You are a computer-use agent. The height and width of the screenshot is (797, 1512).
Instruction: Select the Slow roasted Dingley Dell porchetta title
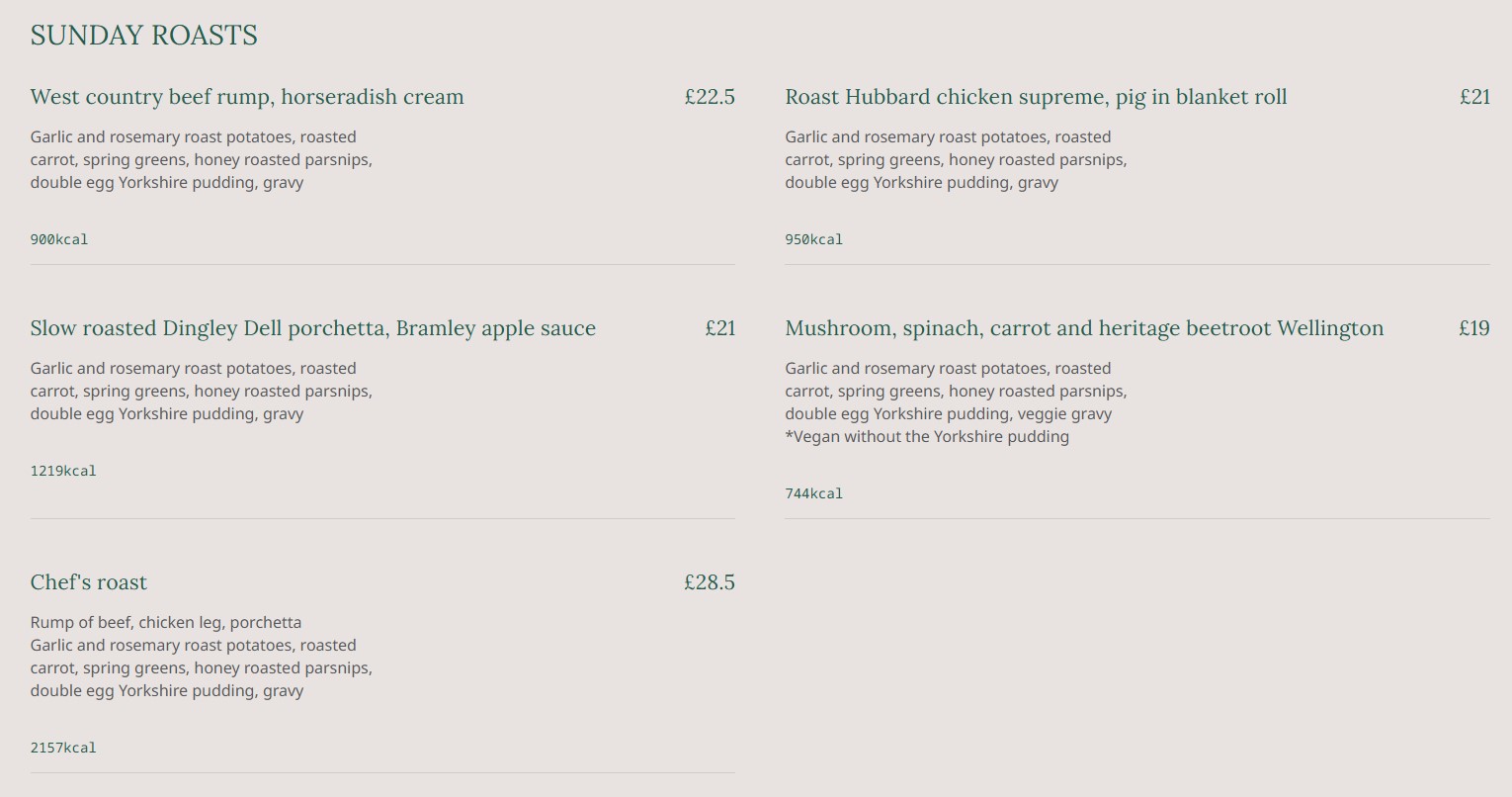pyautogui.click(x=312, y=328)
